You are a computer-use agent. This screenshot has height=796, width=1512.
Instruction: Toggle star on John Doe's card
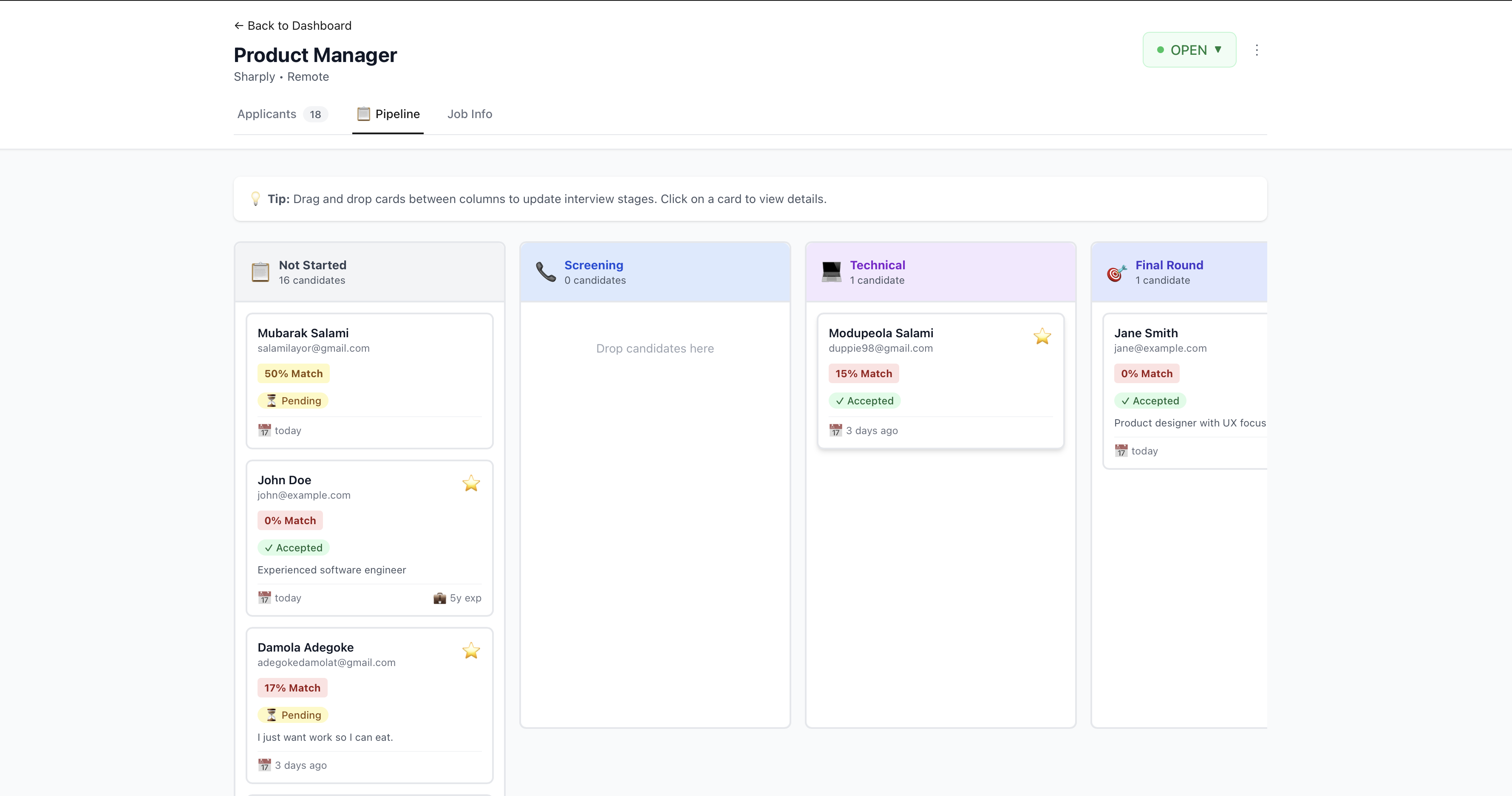point(471,483)
